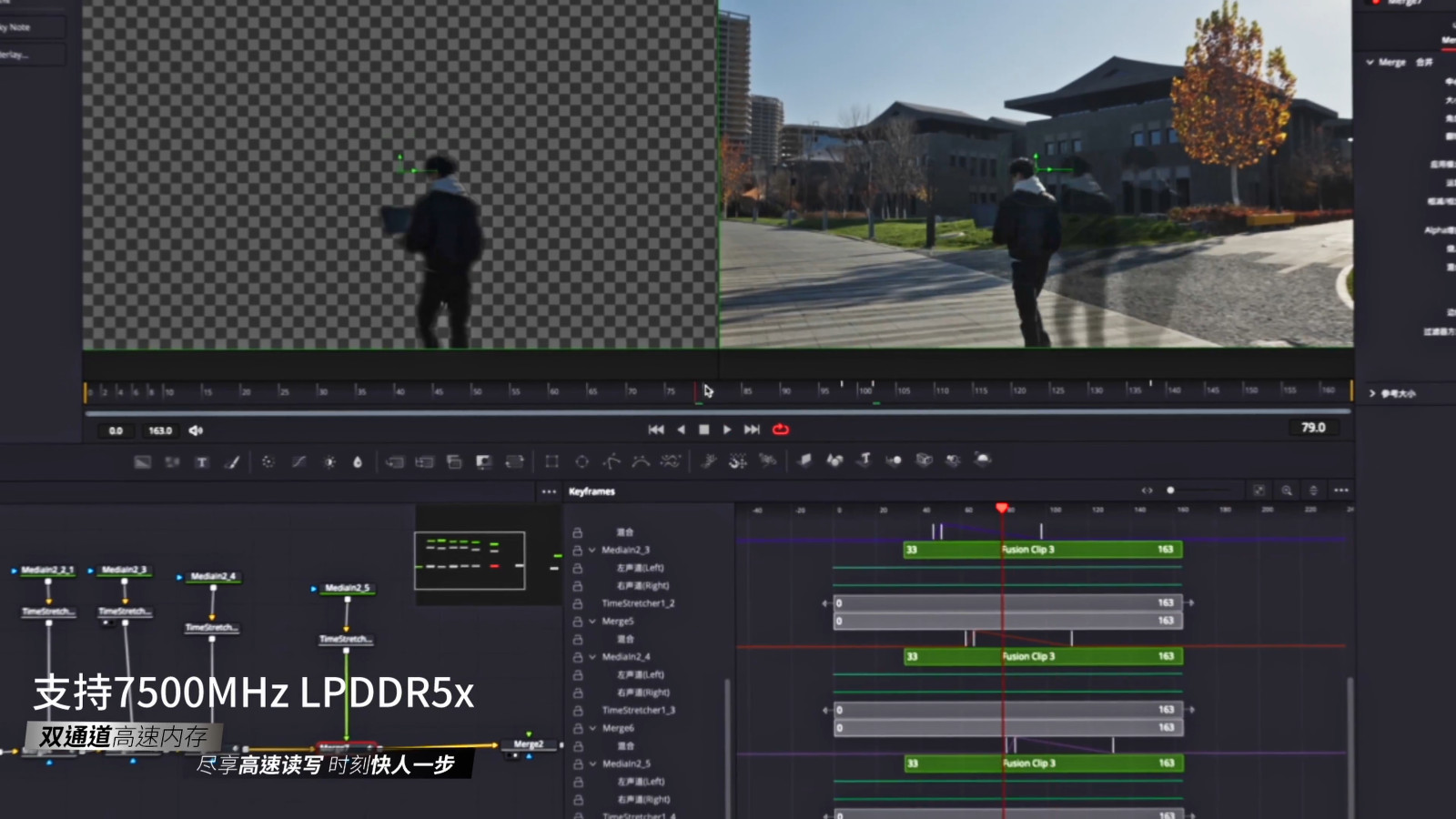Collapse the Merge6 keyframes group

click(592, 729)
